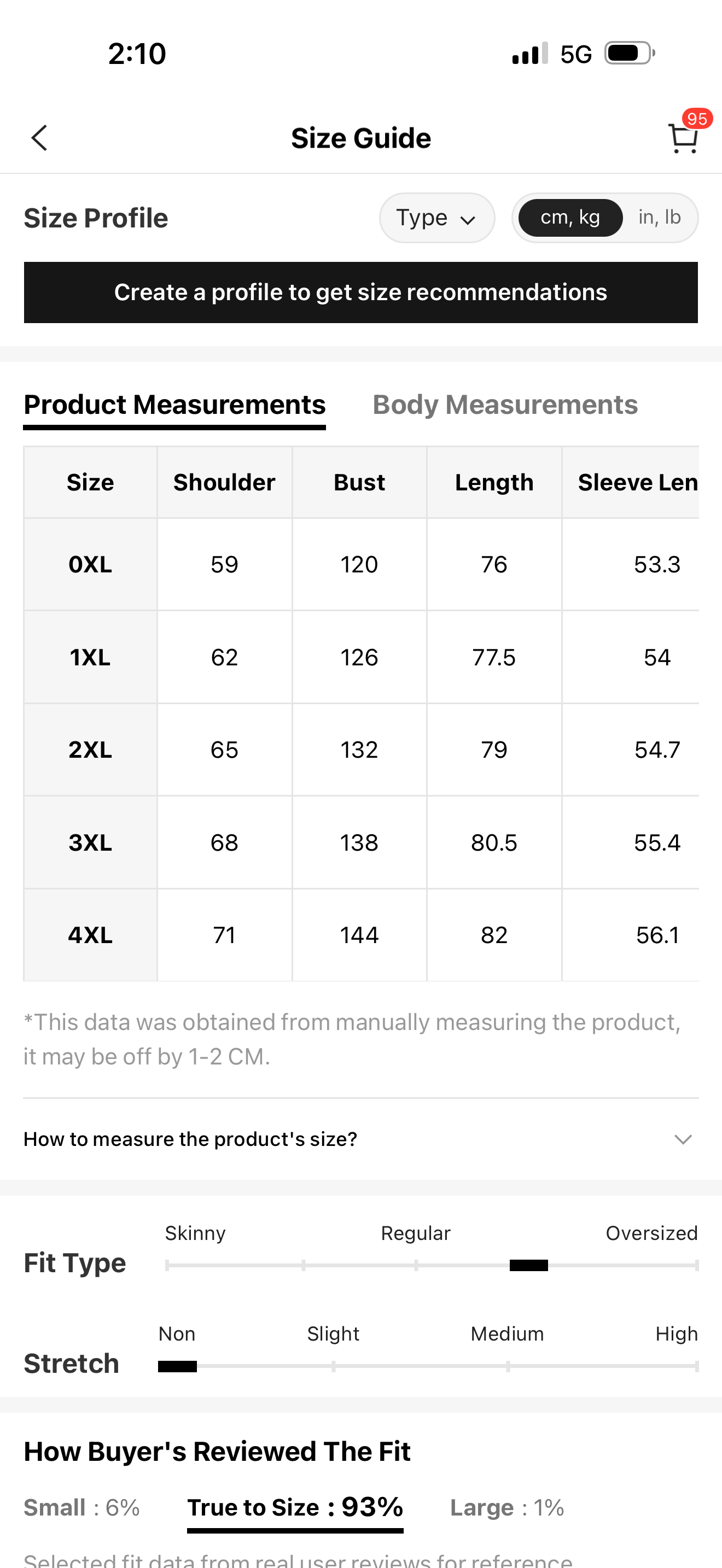Tap the 2XL size row header
722x1568 pixels.
click(90, 750)
